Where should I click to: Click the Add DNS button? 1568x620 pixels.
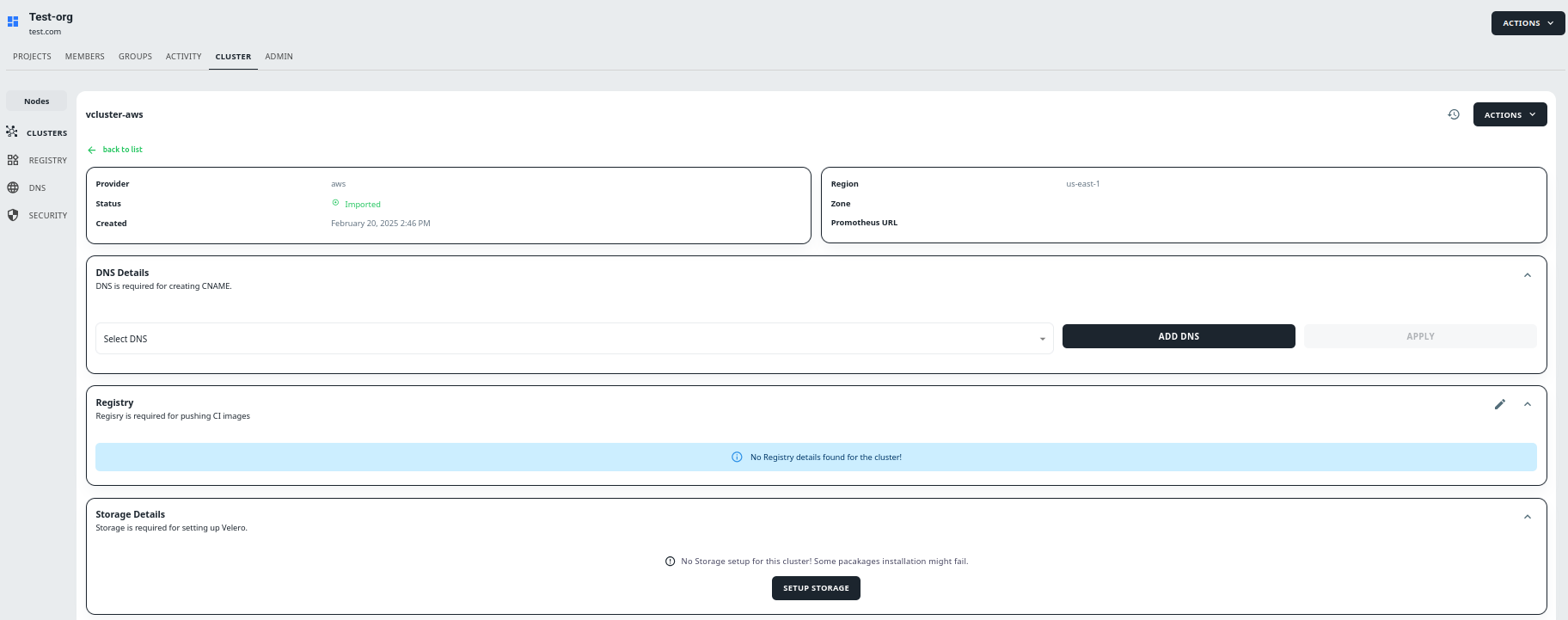pyautogui.click(x=1179, y=336)
